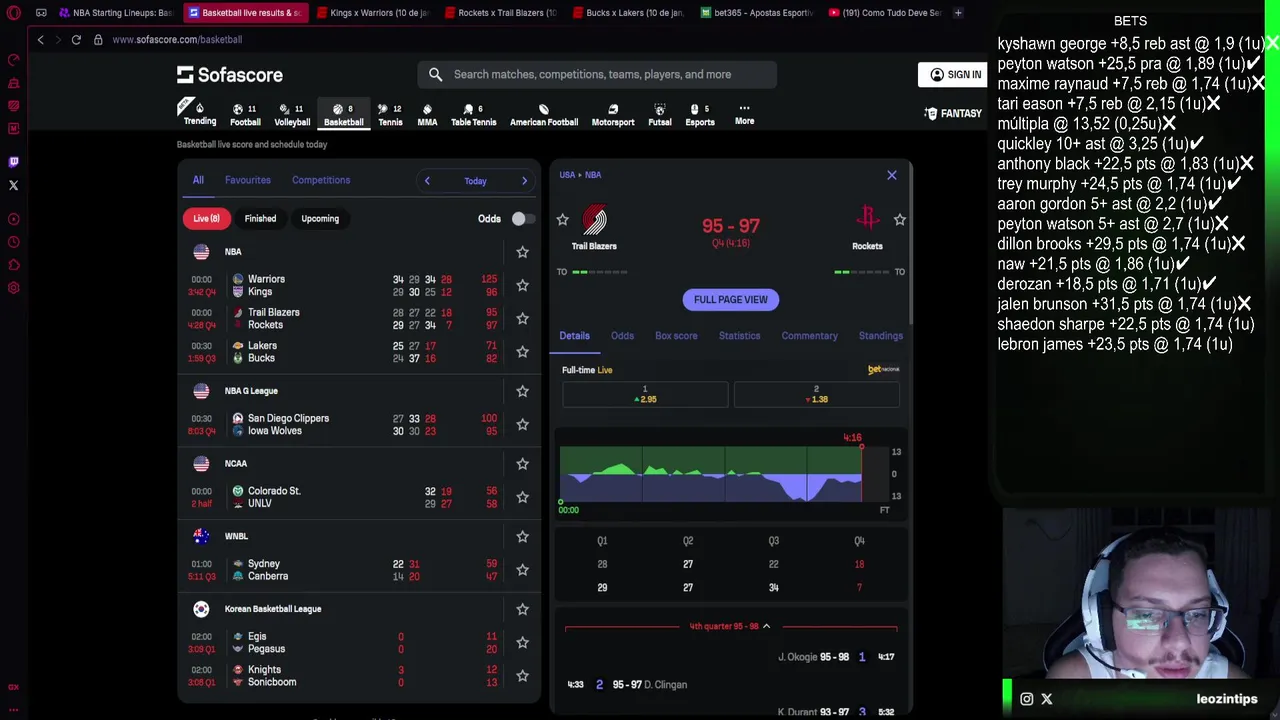Favourite the NBA G League star
This screenshot has height=720, width=1280.
tap(522, 391)
